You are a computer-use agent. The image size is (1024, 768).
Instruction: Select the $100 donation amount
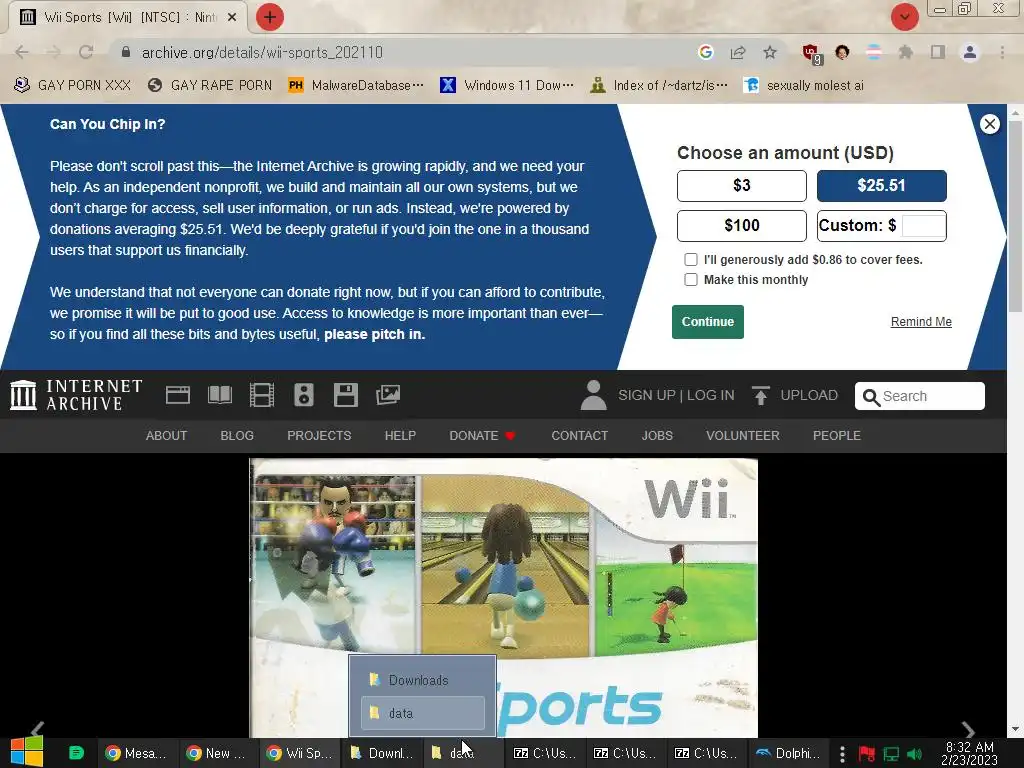click(x=741, y=226)
